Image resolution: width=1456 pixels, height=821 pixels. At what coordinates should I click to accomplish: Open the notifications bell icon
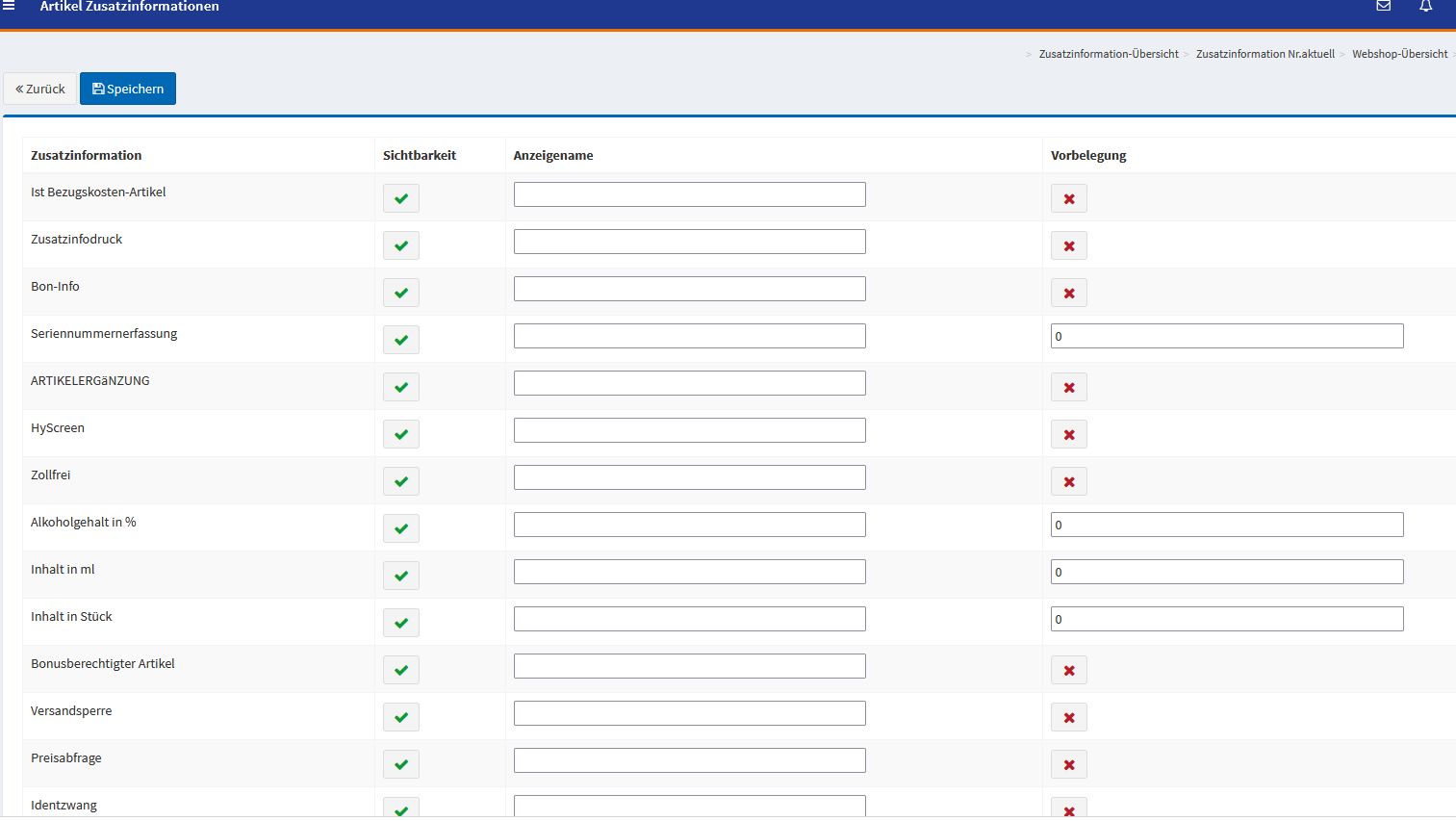coord(1425,6)
